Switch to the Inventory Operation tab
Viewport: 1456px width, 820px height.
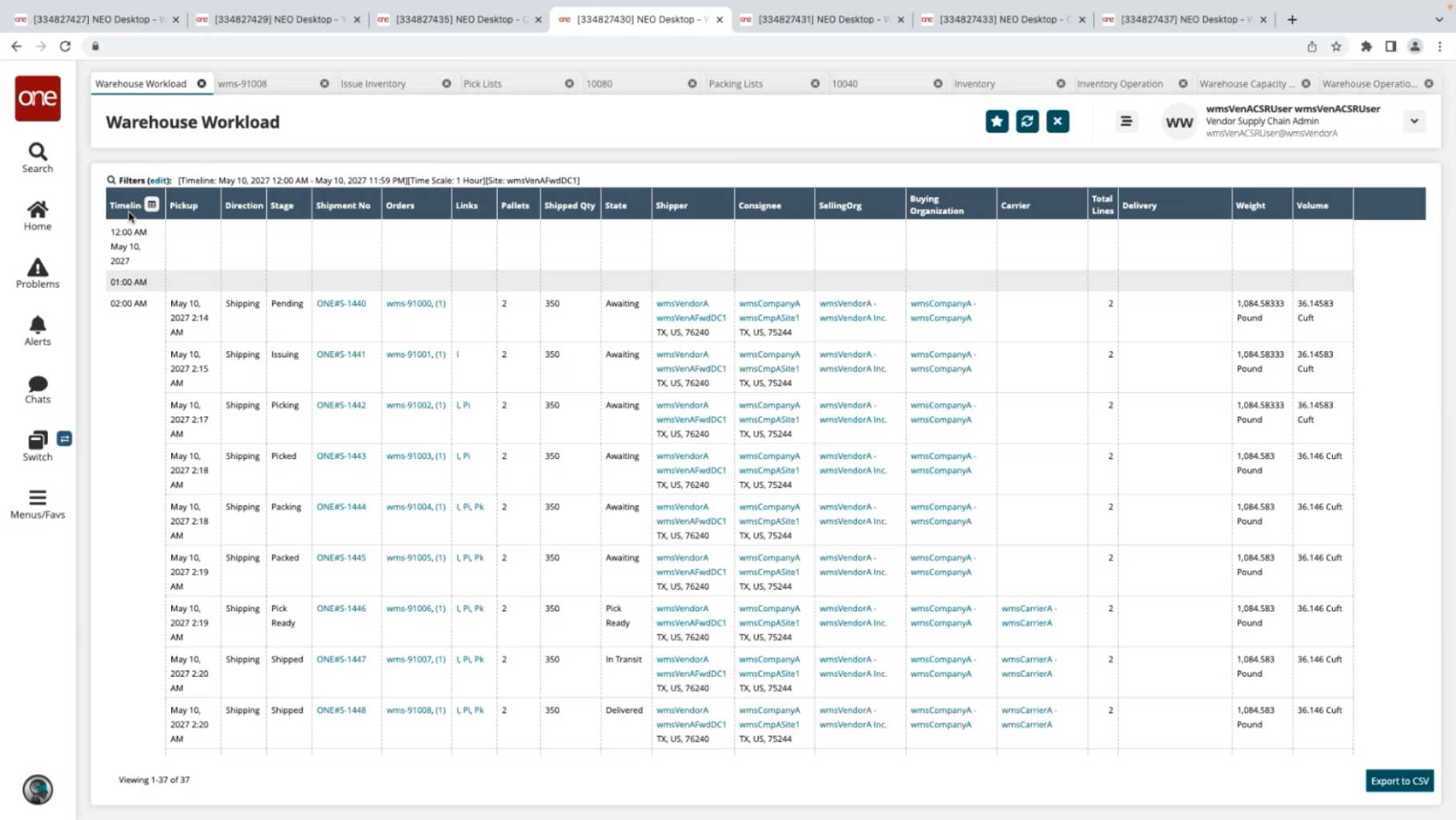point(1119,83)
